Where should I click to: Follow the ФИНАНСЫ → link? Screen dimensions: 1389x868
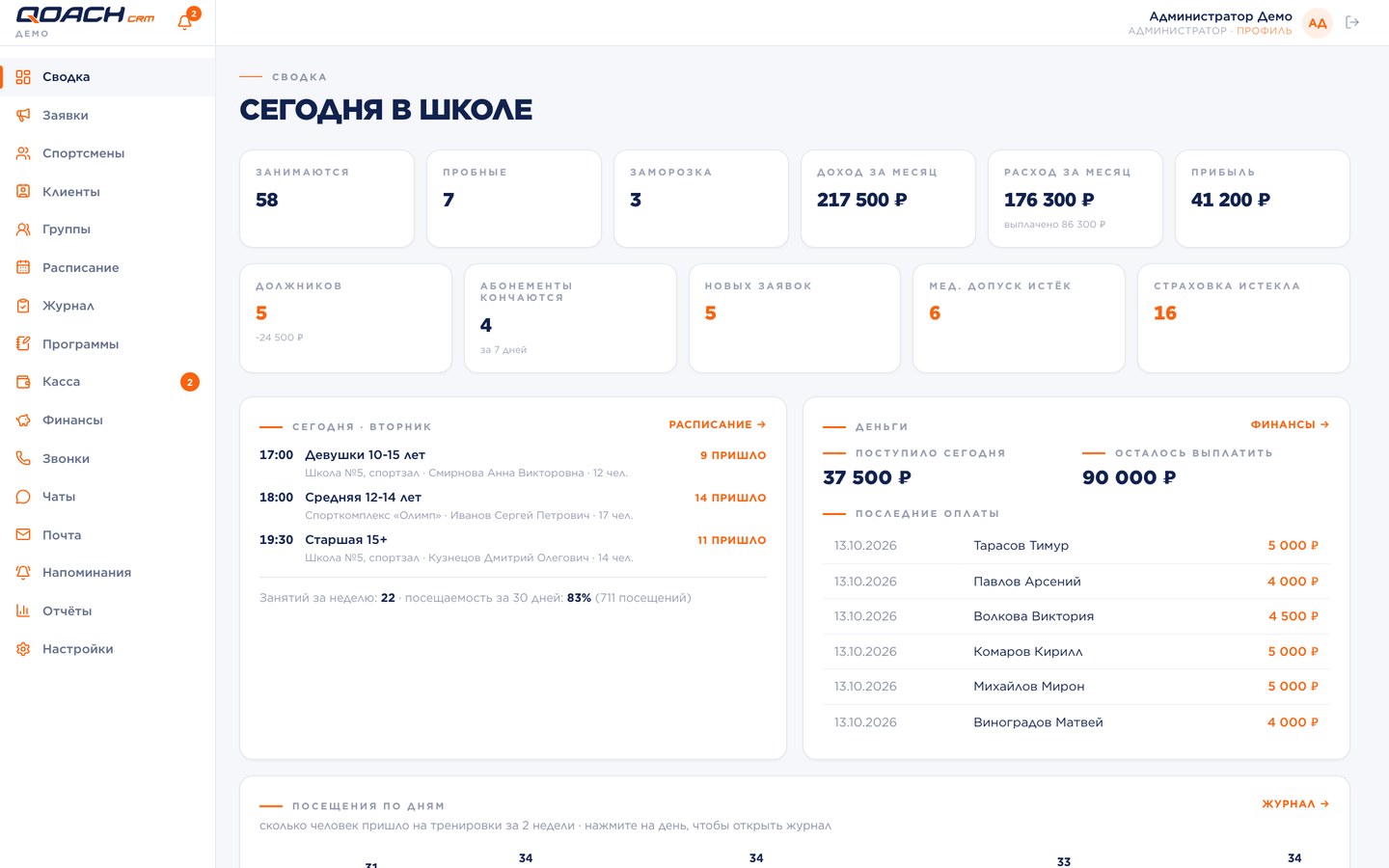[x=1290, y=424]
